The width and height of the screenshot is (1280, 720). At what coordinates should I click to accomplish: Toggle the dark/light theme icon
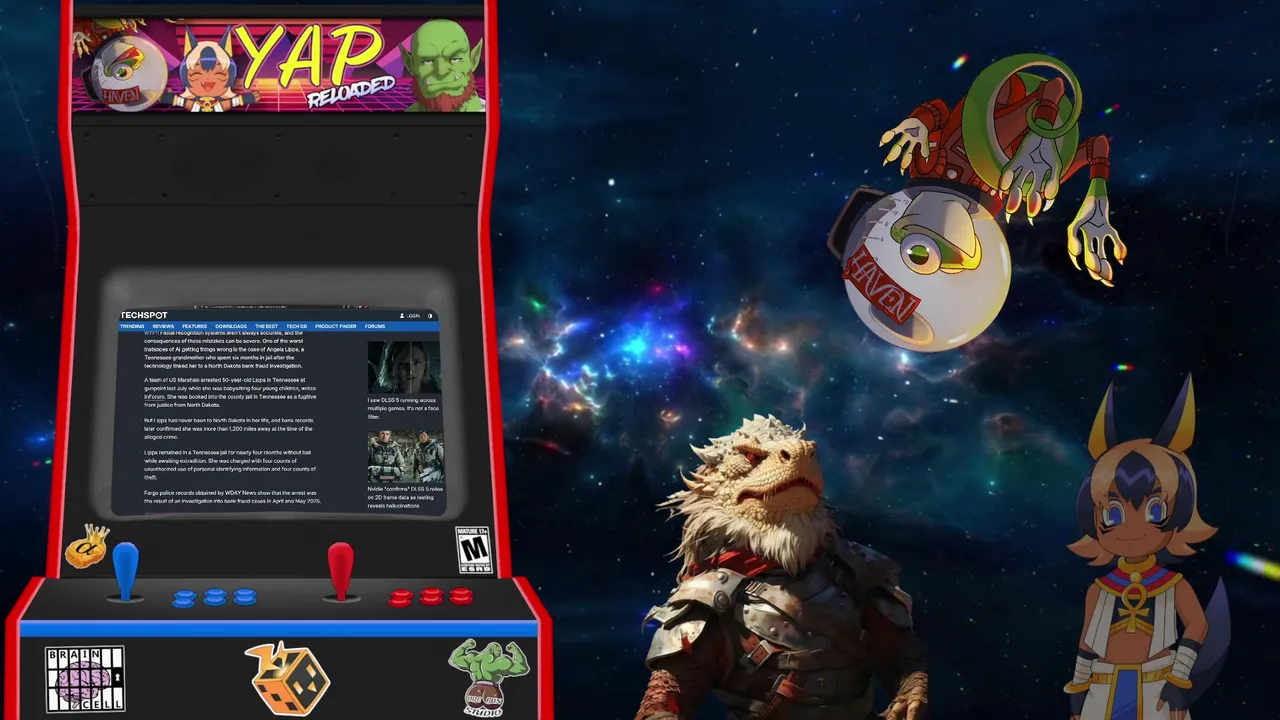click(430, 316)
